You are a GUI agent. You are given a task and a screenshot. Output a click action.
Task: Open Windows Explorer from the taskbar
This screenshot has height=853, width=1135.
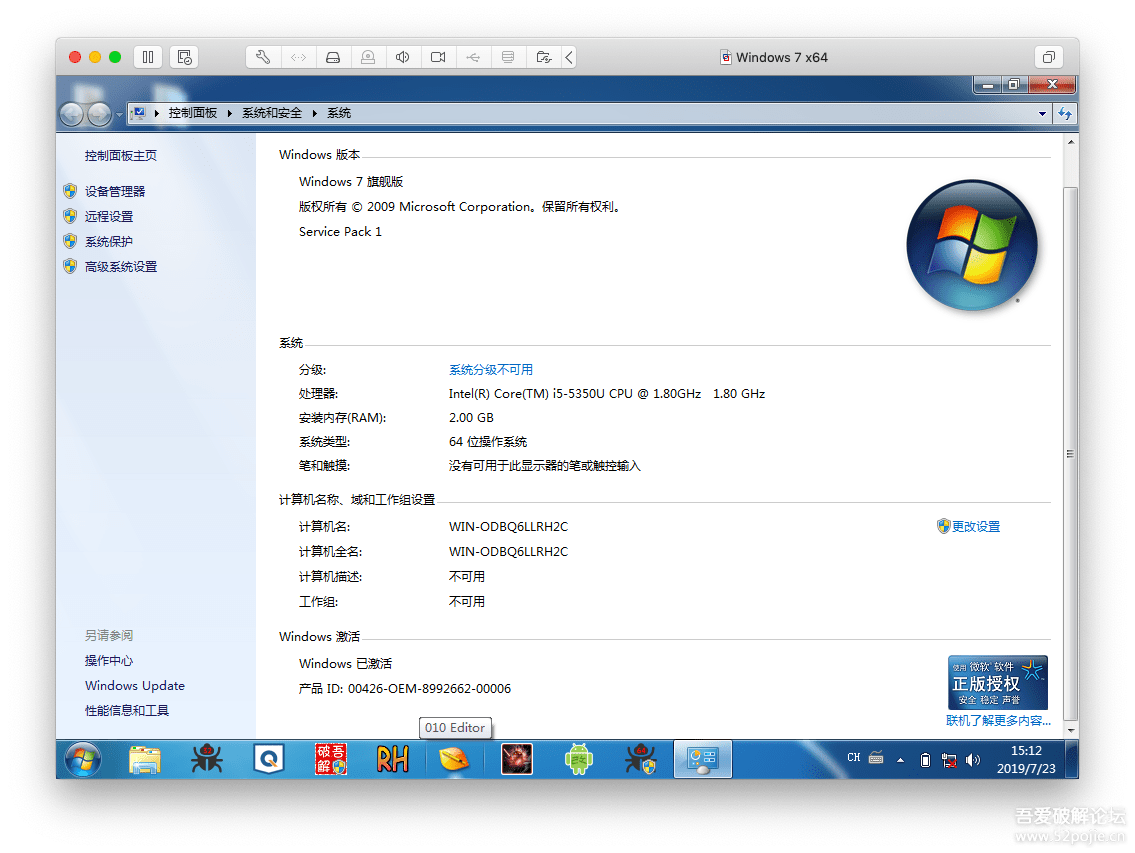click(x=145, y=760)
